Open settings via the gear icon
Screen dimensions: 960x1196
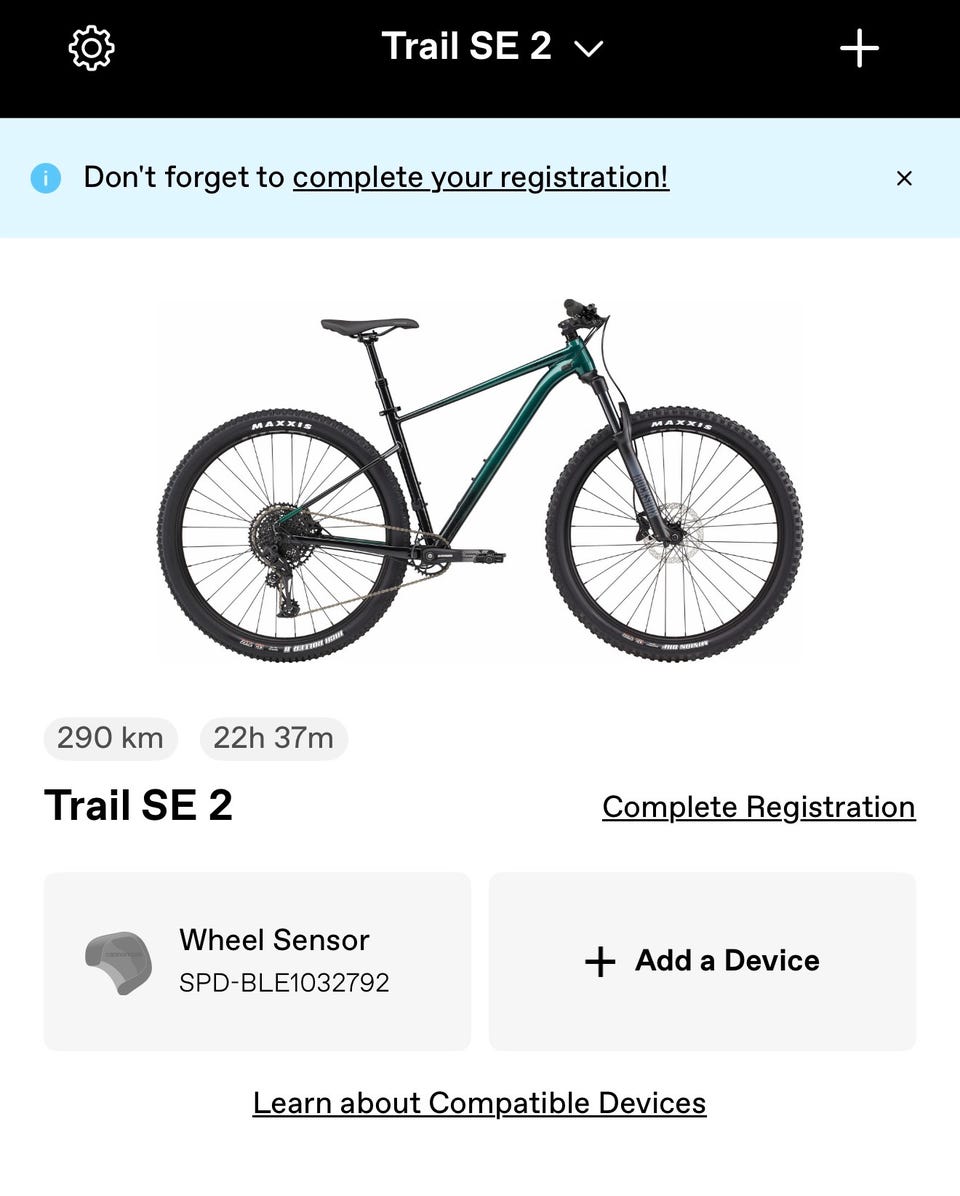[91, 48]
